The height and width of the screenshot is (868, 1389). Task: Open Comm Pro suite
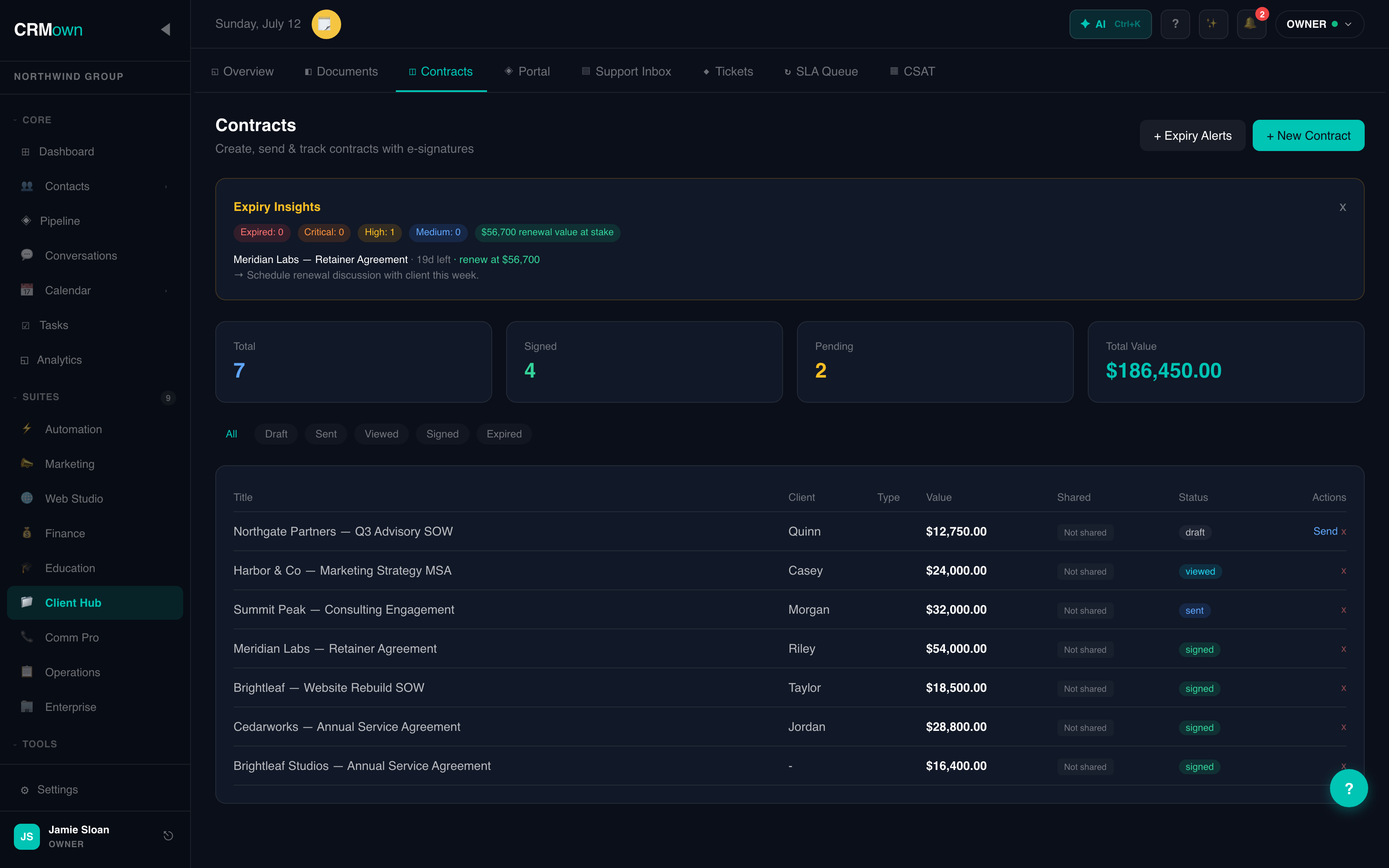coord(95,637)
